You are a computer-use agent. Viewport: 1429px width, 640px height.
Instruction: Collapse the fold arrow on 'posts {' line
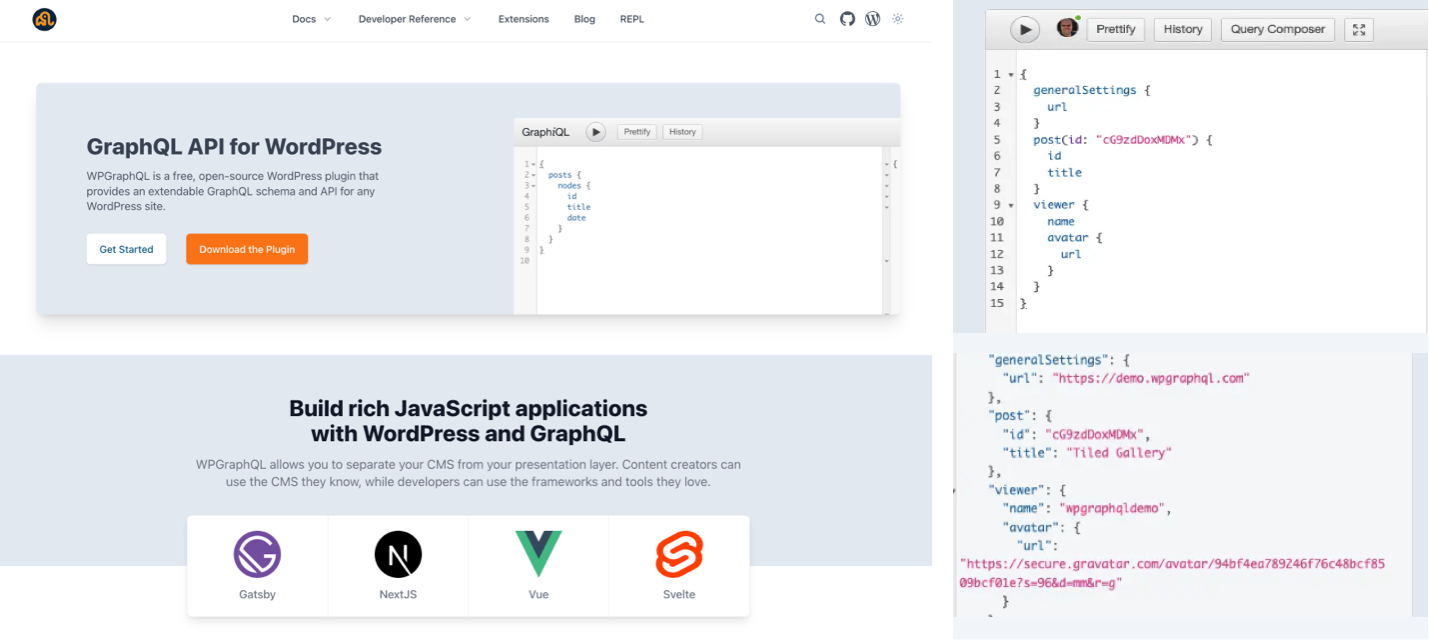(x=534, y=174)
